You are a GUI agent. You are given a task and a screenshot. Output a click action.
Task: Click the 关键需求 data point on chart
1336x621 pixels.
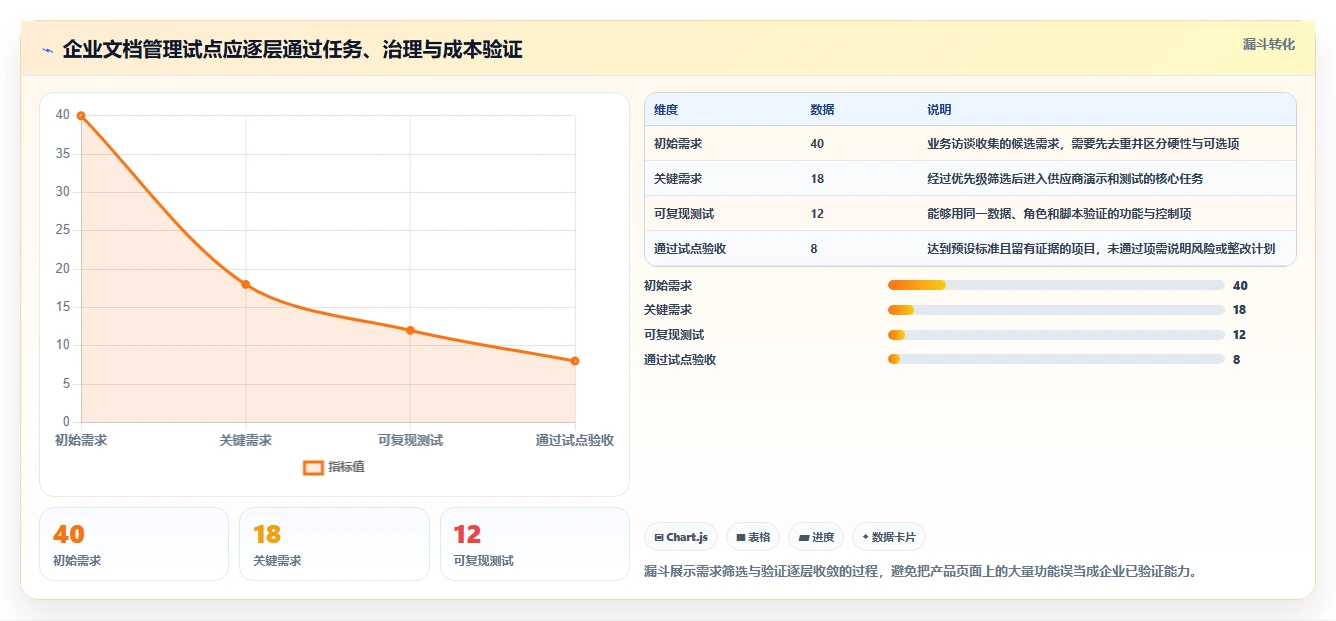point(246,284)
